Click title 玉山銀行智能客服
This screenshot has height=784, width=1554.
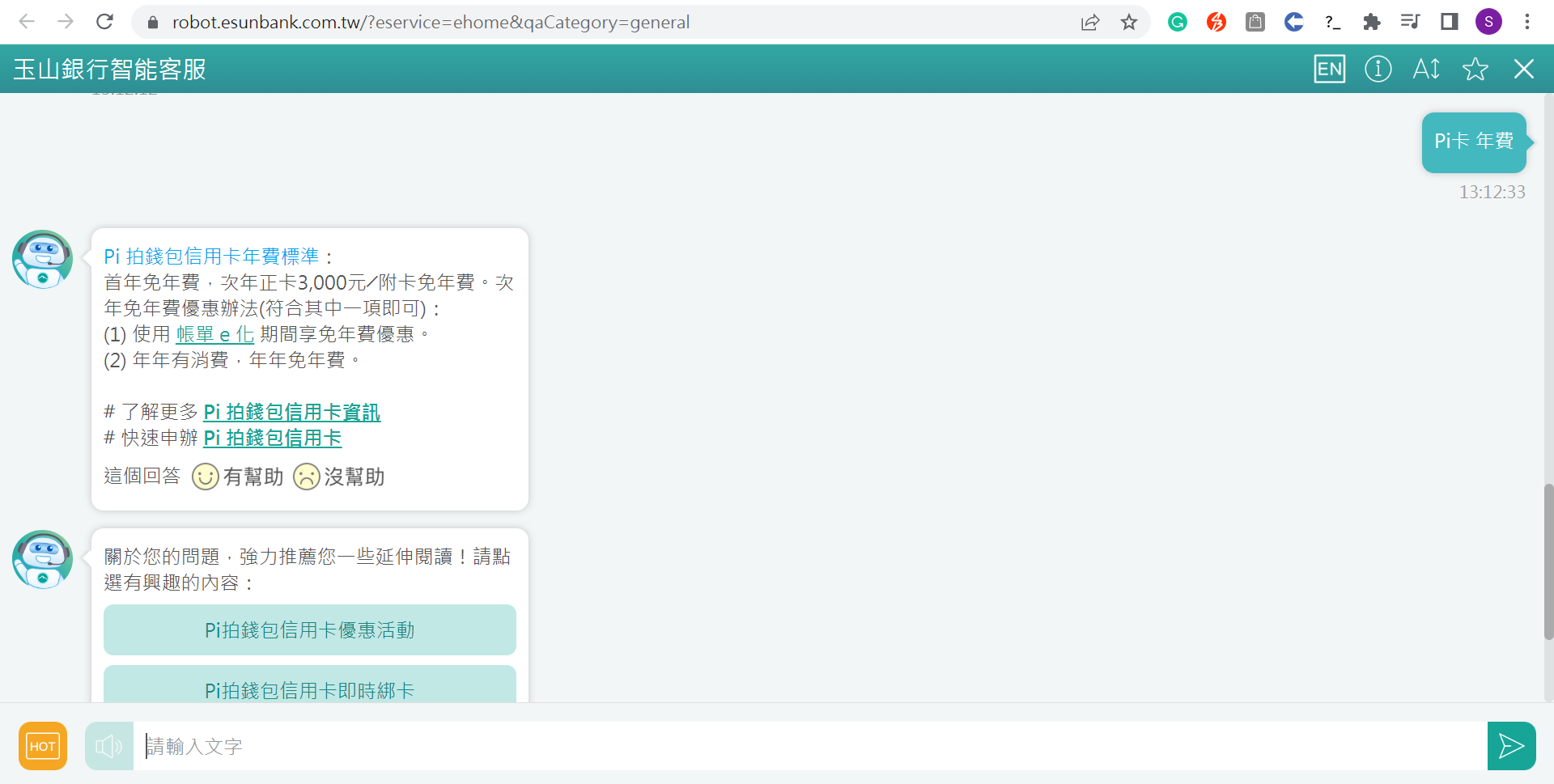[110, 70]
